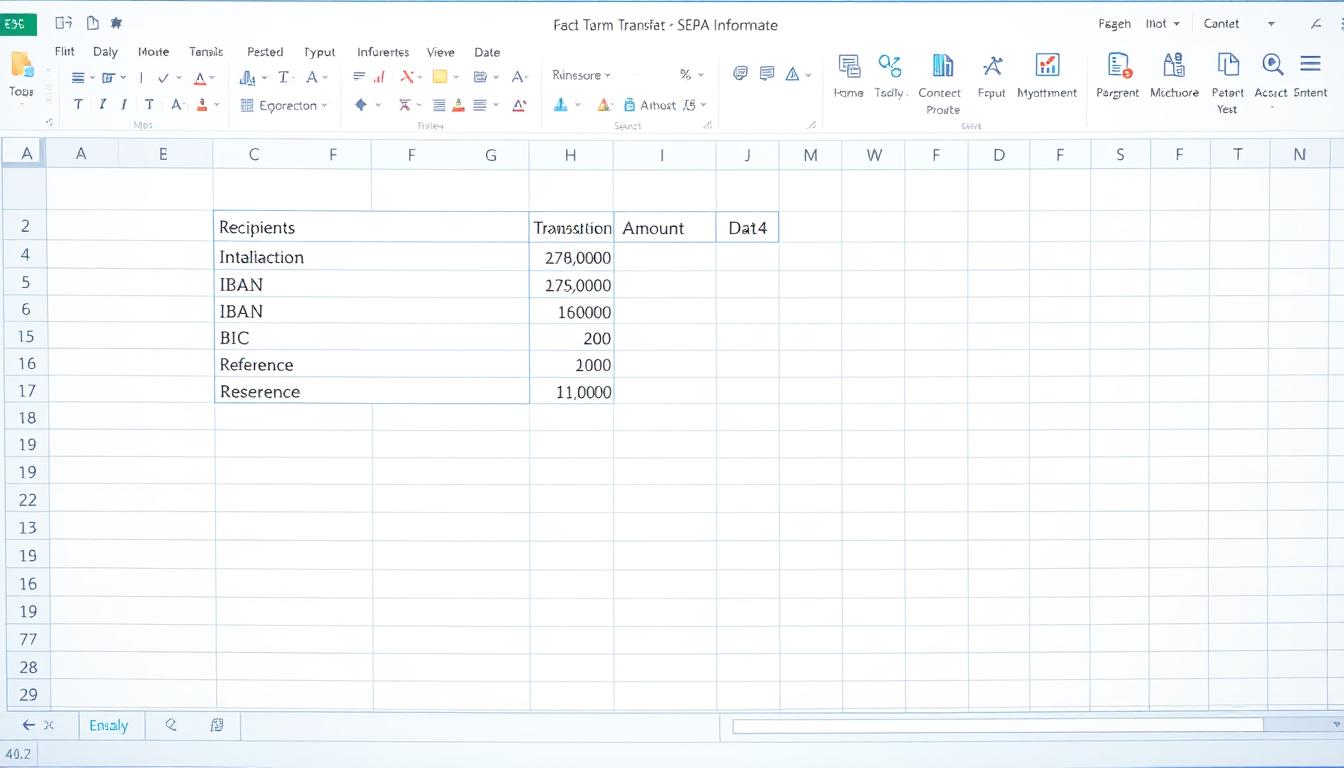Click the IBAN cell in row 5
The image size is (1344, 768).
click(371, 284)
